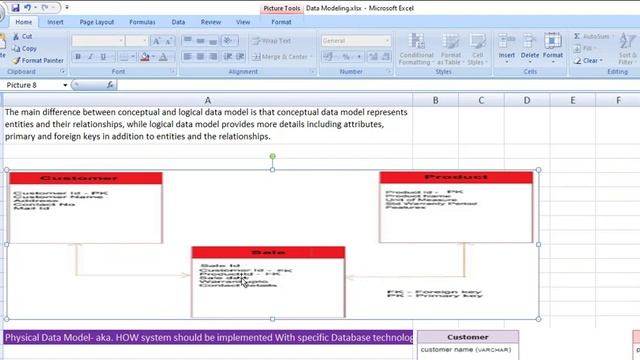
Task: Click the green rotation handle of picture
Action: (273, 156)
